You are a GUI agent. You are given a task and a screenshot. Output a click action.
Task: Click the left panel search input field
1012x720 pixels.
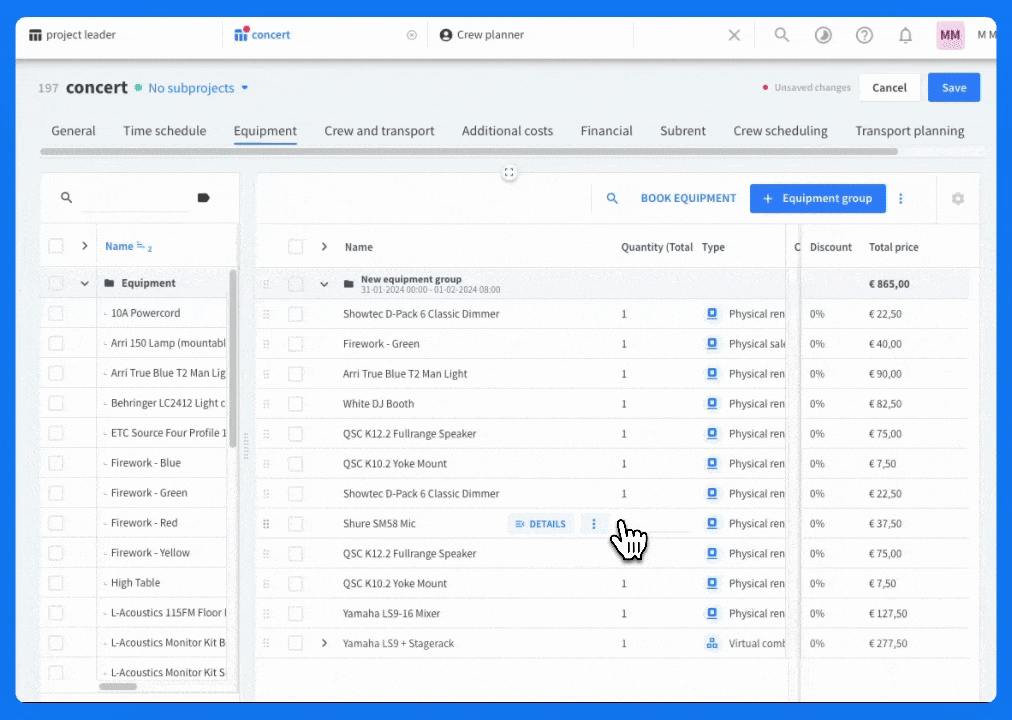134,198
